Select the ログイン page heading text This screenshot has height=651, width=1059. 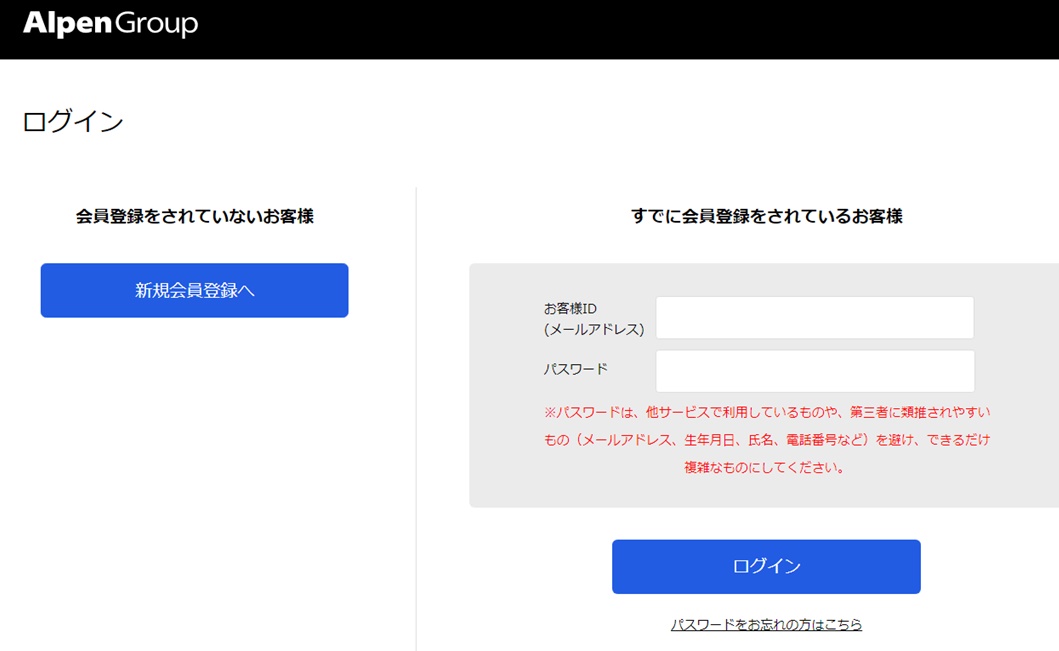(73, 122)
